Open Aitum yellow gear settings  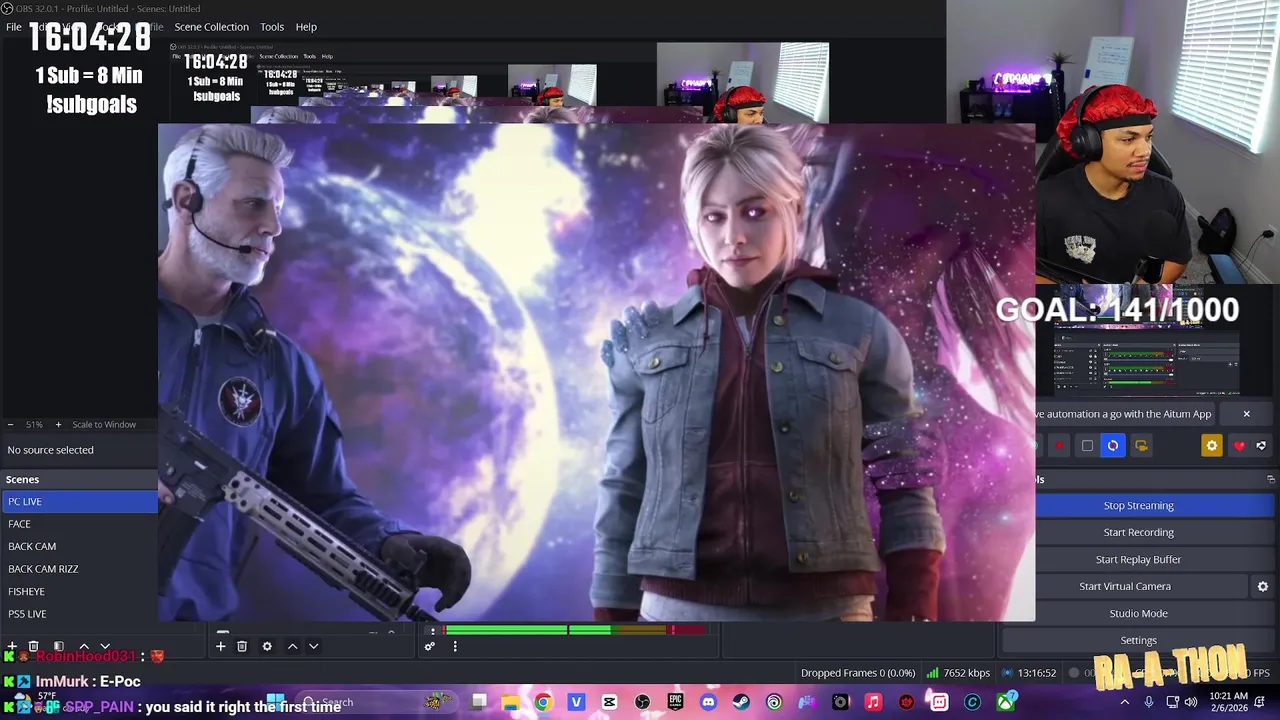1211,446
